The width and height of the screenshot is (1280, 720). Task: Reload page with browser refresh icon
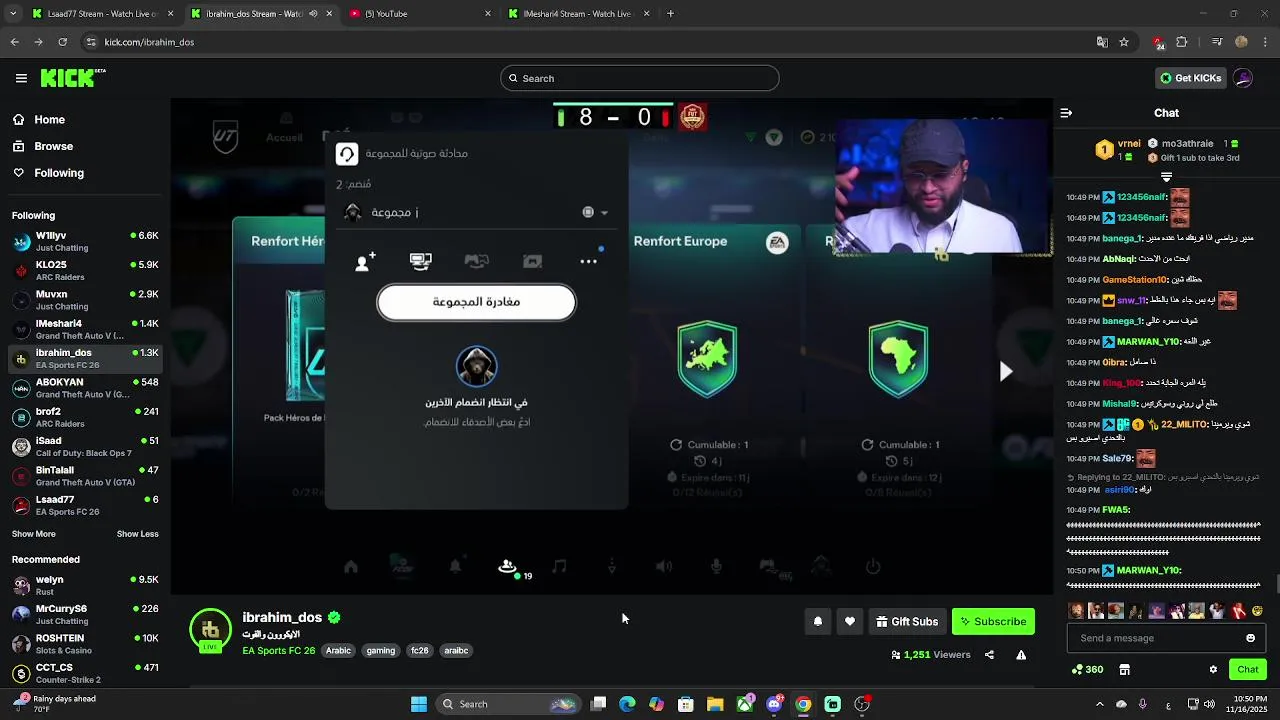pos(62,42)
